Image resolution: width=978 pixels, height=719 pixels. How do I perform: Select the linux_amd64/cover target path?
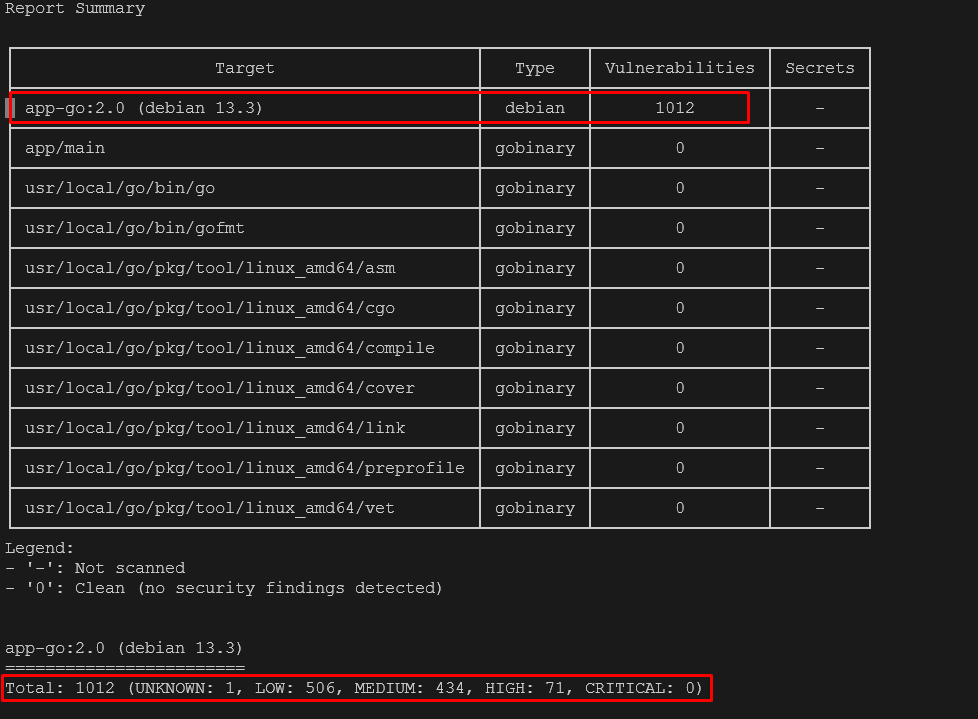pos(220,388)
